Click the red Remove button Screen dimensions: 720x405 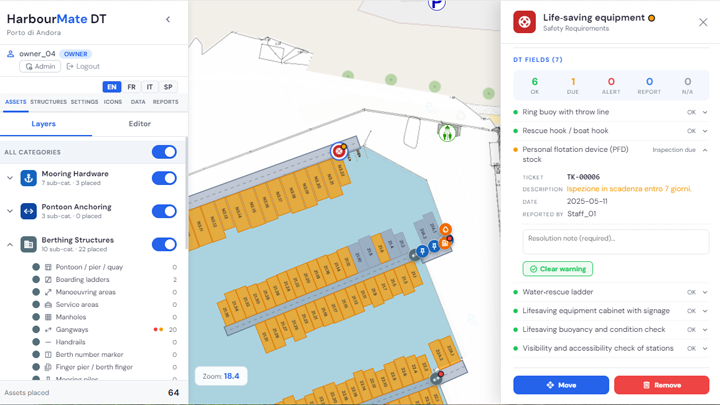point(662,385)
